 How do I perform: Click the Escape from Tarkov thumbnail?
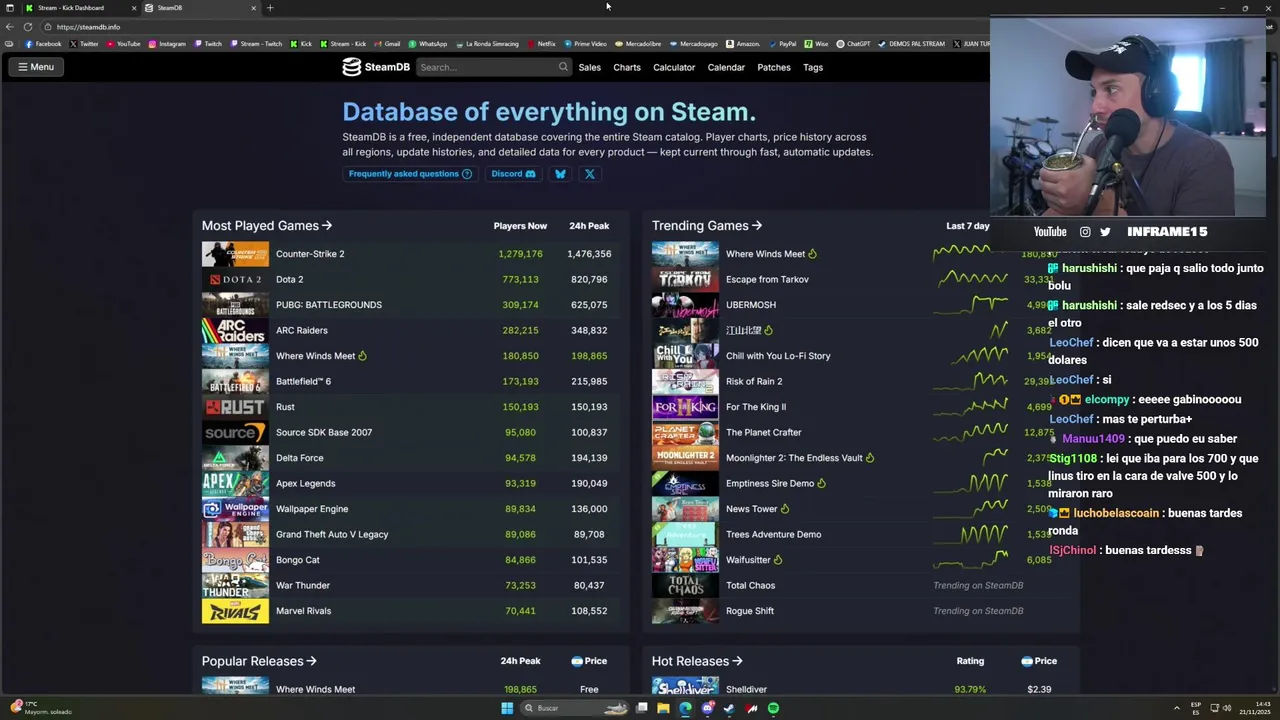685,279
